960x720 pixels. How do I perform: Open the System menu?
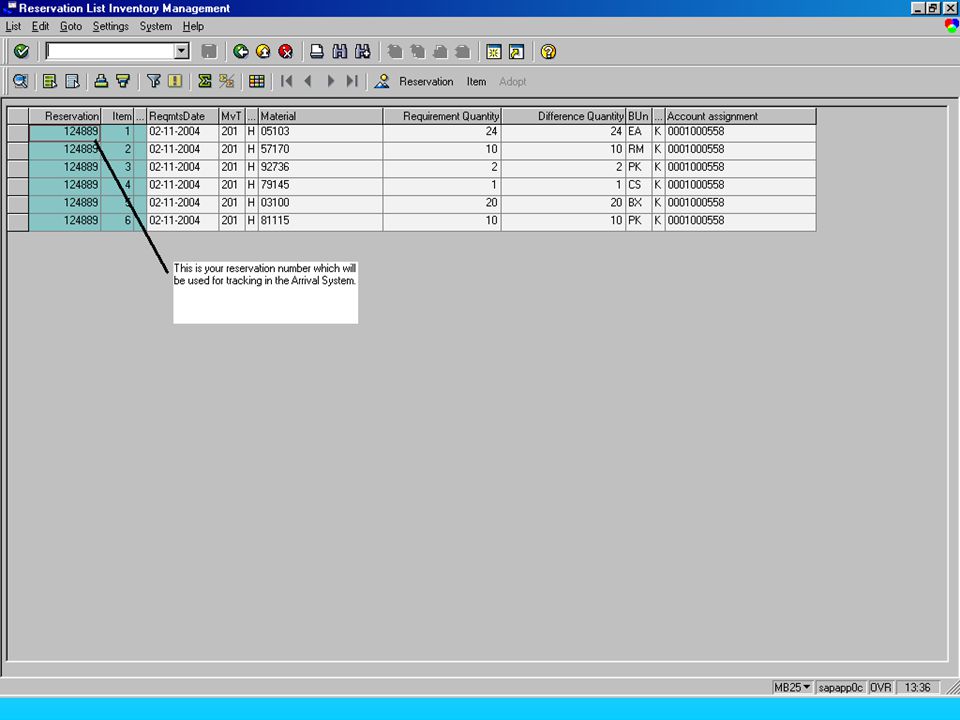[x=156, y=26]
